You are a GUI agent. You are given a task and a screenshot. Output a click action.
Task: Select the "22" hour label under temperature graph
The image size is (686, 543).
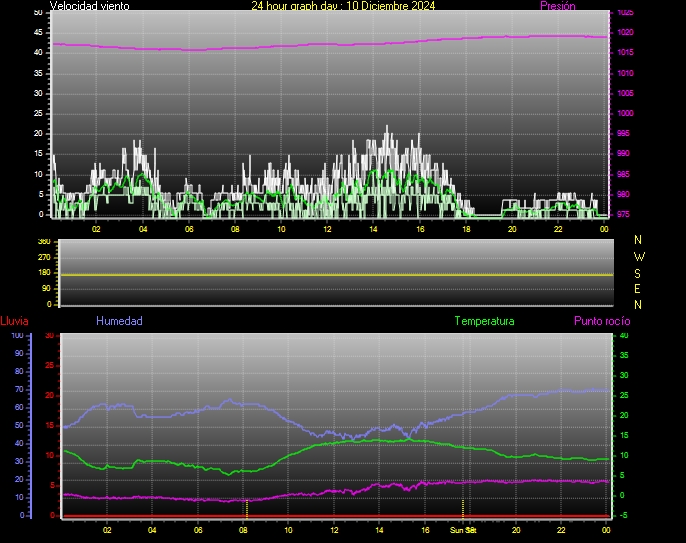click(x=561, y=530)
